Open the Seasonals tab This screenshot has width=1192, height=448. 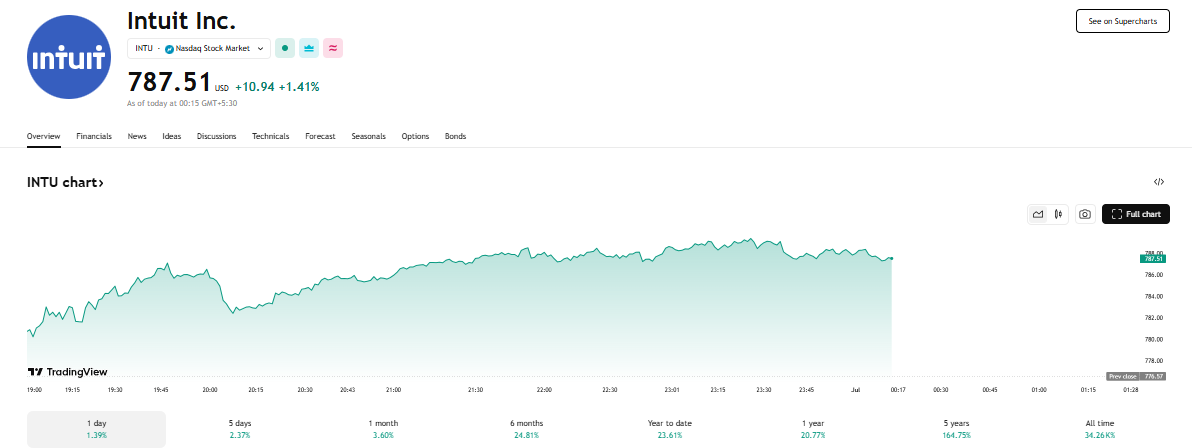tap(369, 136)
